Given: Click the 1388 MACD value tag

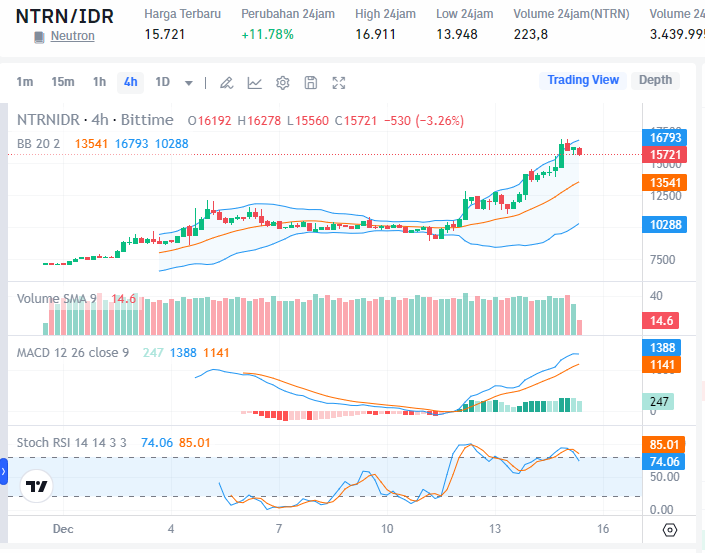Looking at the screenshot, I should pyautogui.click(x=661, y=348).
